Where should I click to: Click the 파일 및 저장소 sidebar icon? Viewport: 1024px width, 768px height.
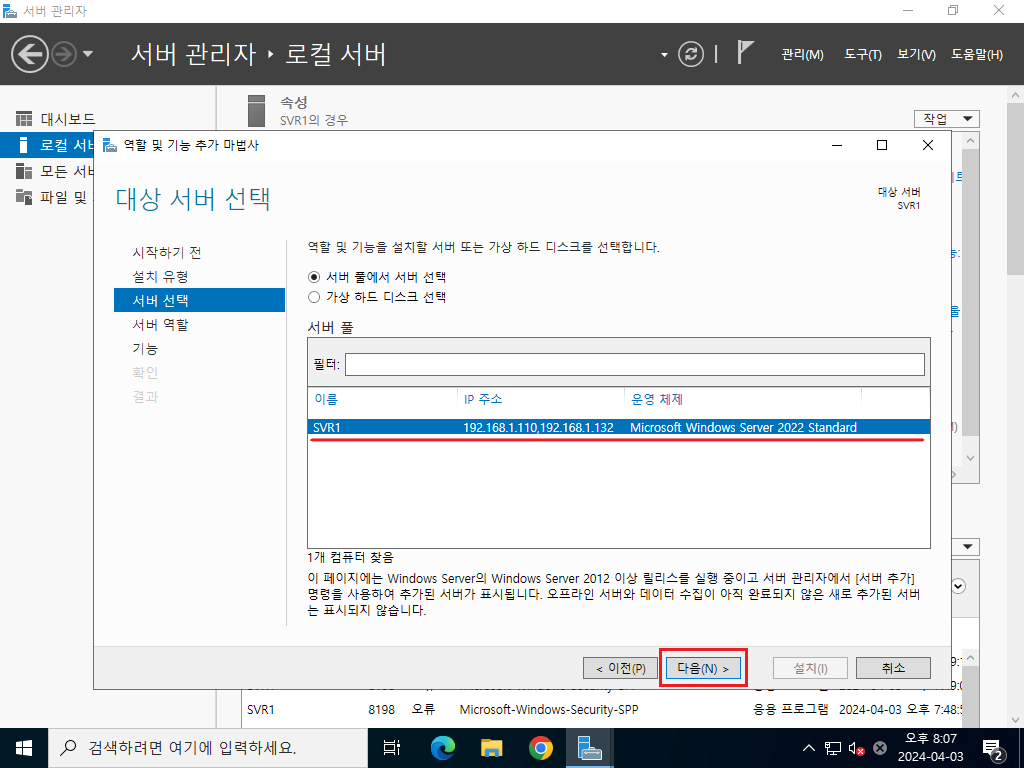tap(24, 197)
